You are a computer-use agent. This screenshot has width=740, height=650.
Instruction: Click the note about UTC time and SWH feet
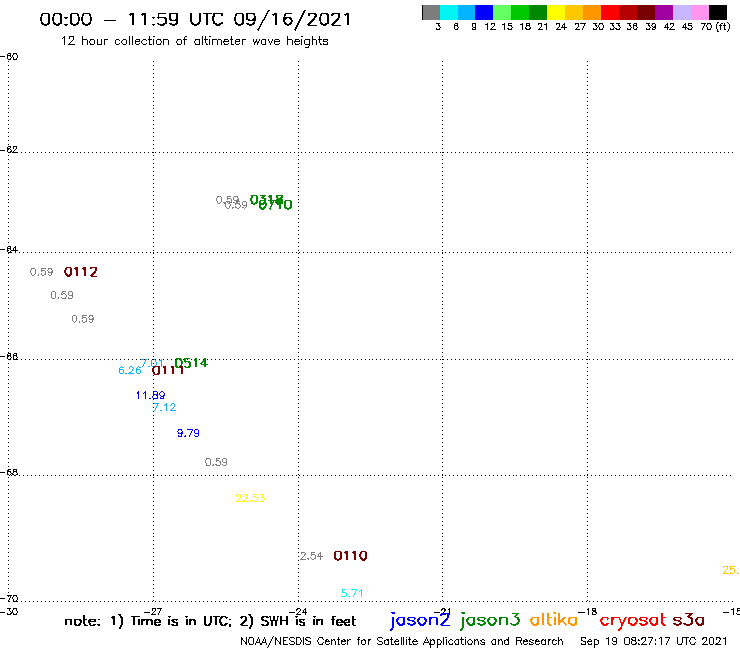210,621
